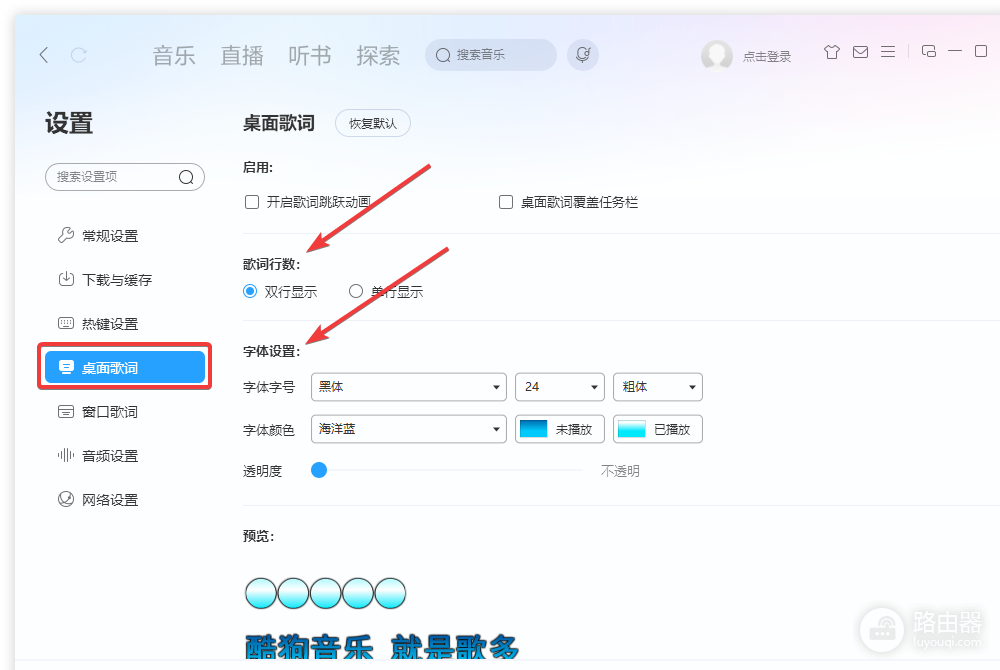The width and height of the screenshot is (1000, 670).
Task: Click the 恢复默认 button
Action: click(x=372, y=123)
